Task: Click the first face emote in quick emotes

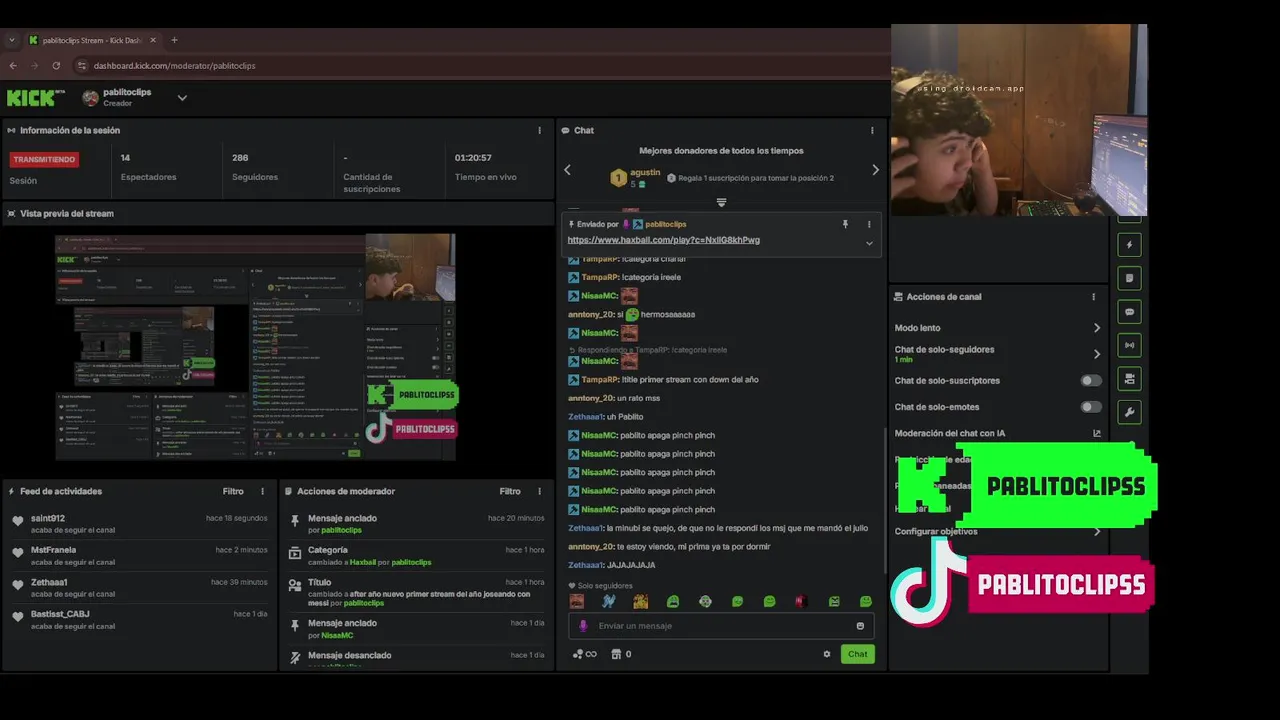Action: coord(577,601)
